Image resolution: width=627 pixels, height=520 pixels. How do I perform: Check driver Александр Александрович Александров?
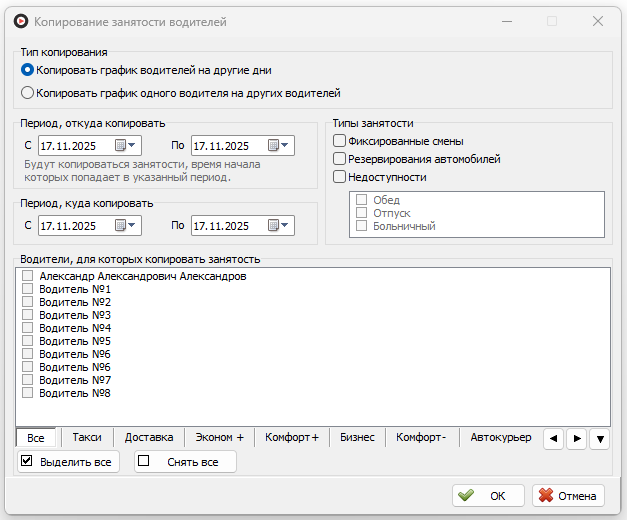(28, 276)
